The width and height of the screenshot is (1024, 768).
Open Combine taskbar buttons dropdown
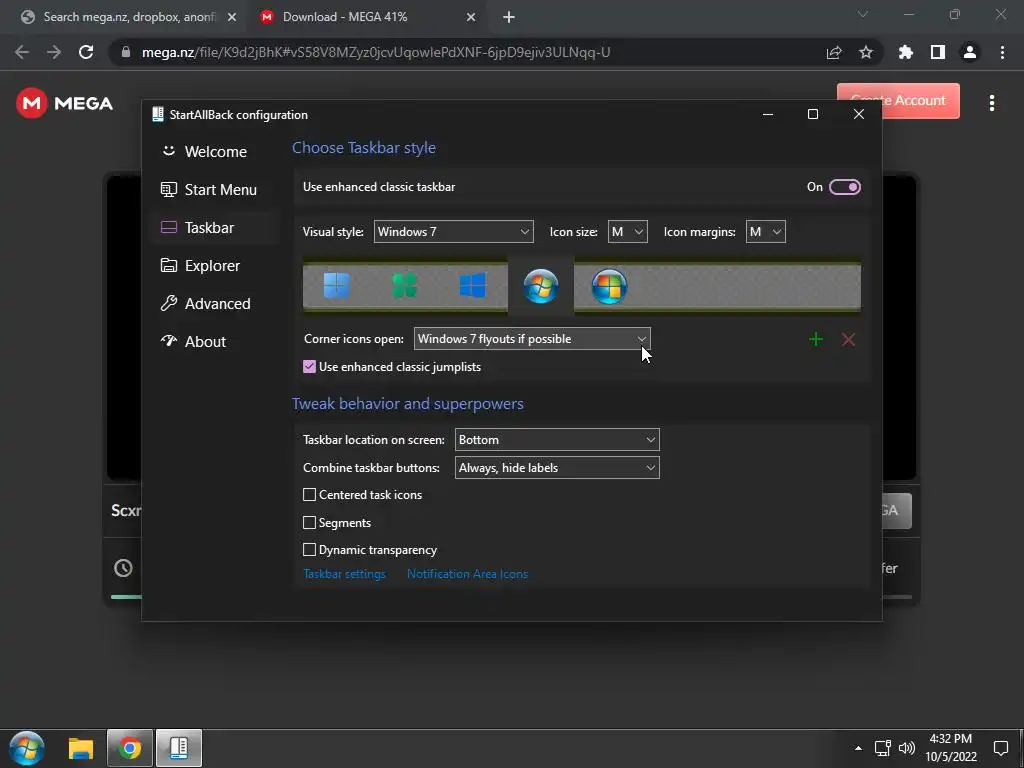click(557, 468)
